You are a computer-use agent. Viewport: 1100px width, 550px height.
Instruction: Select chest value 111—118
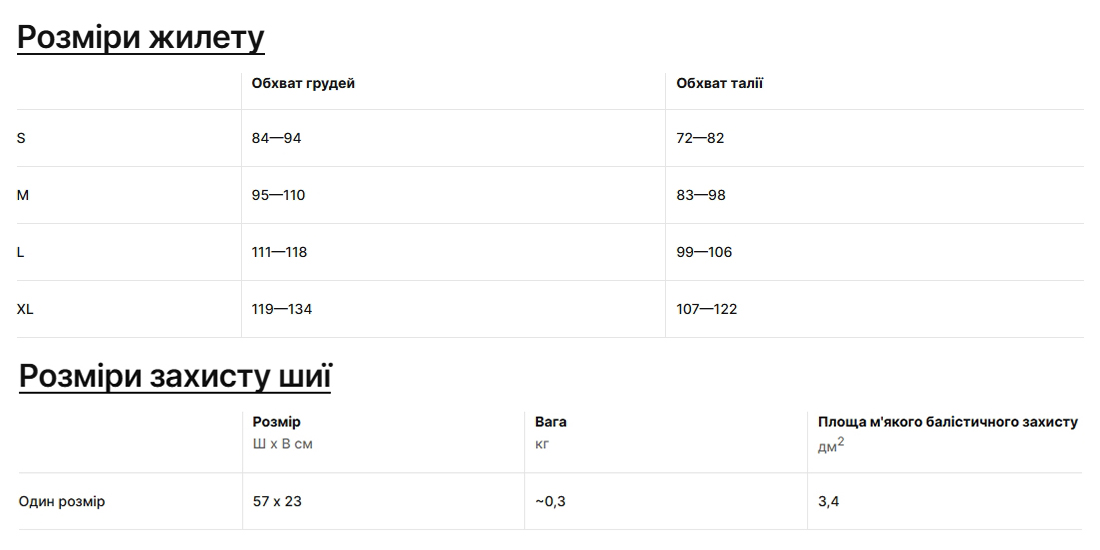[x=279, y=252]
